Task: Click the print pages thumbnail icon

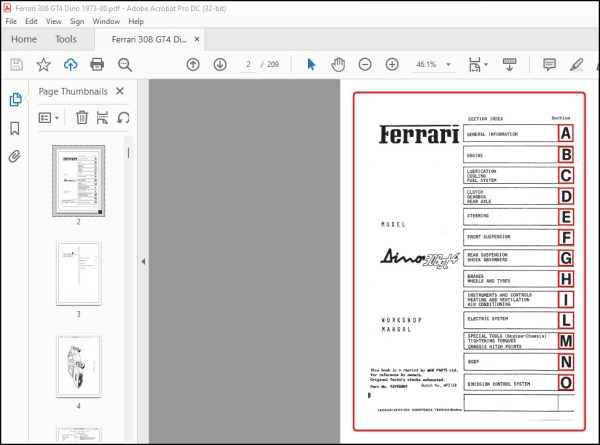Action: [x=102, y=117]
